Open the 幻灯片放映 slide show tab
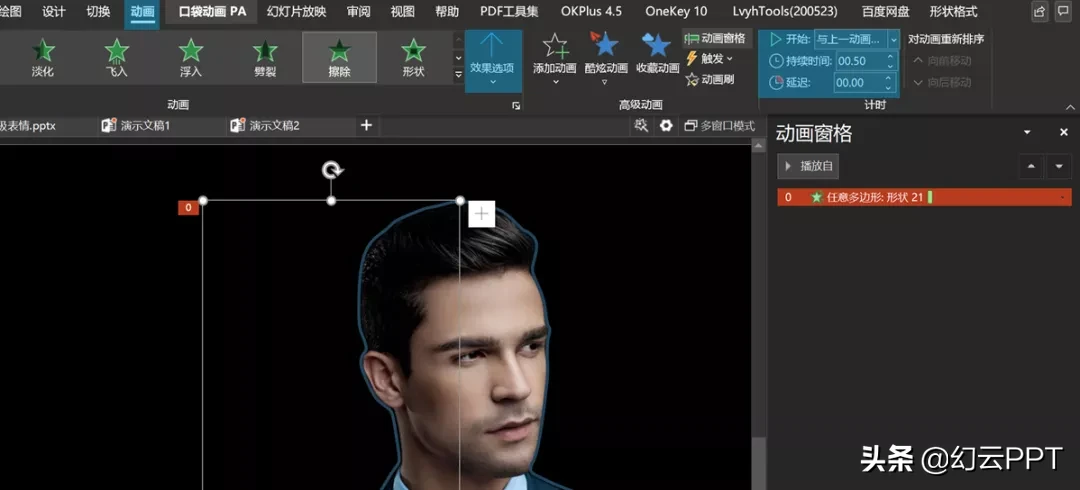 pyautogui.click(x=297, y=12)
